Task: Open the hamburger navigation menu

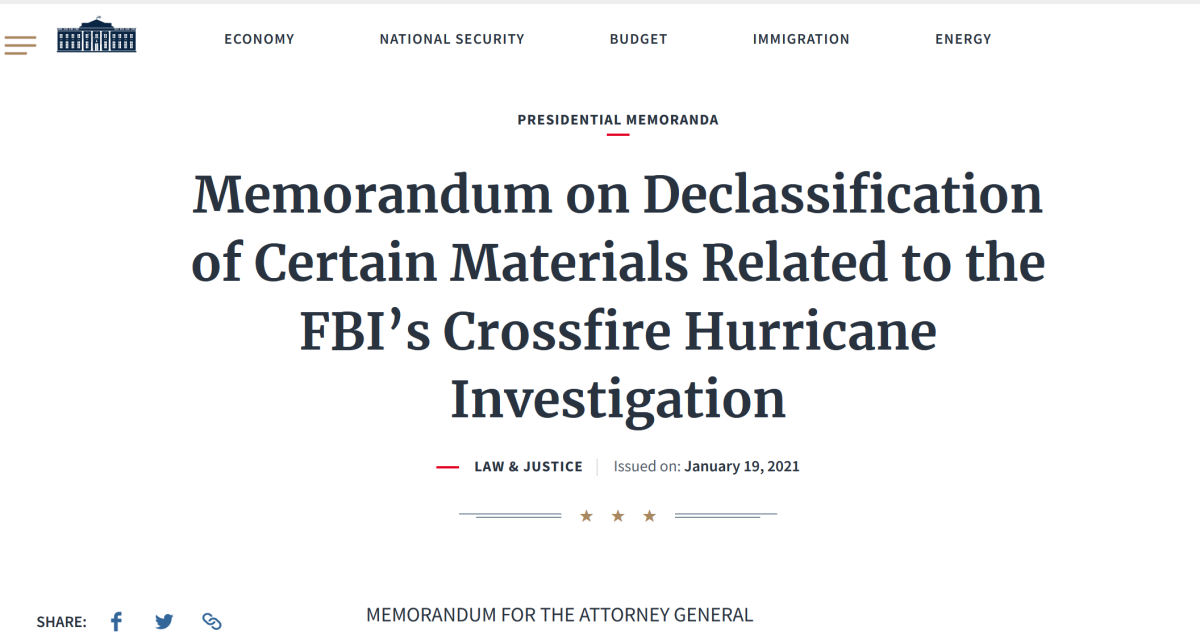Action: pos(20,44)
